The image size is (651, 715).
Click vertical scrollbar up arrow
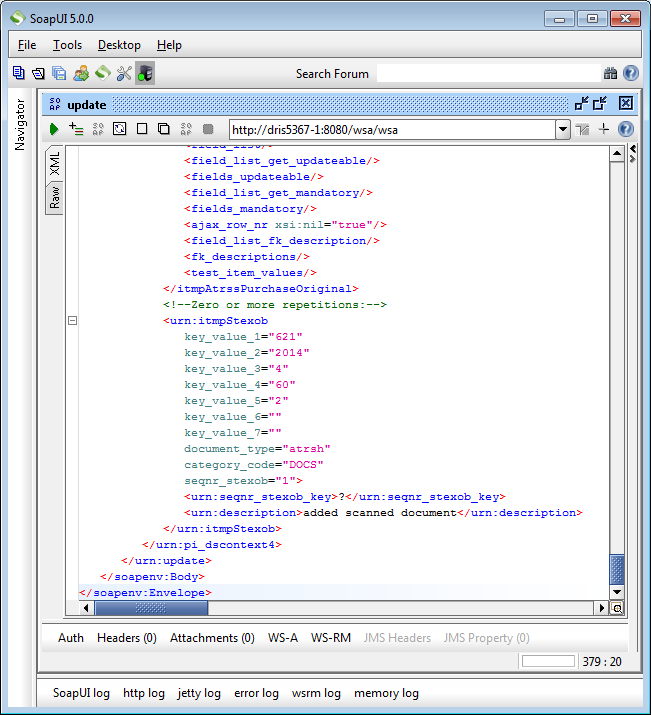[x=617, y=154]
